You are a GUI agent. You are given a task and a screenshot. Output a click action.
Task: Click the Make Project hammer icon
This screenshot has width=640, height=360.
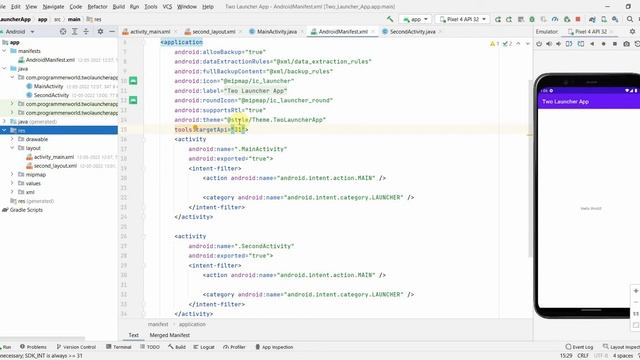[x=390, y=19]
